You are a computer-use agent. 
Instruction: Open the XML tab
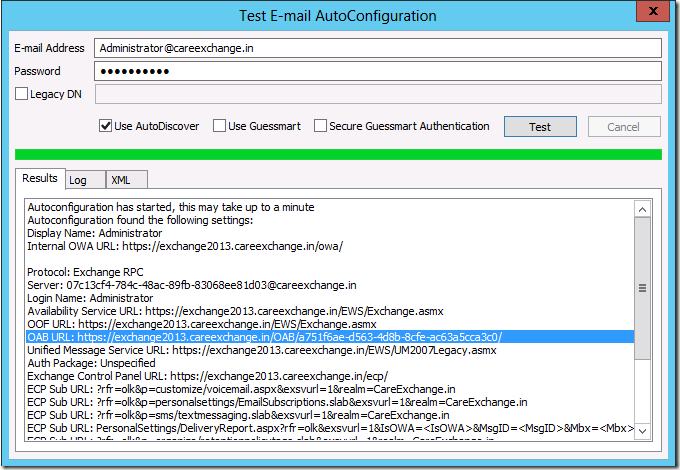pyautogui.click(x=126, y=180)
